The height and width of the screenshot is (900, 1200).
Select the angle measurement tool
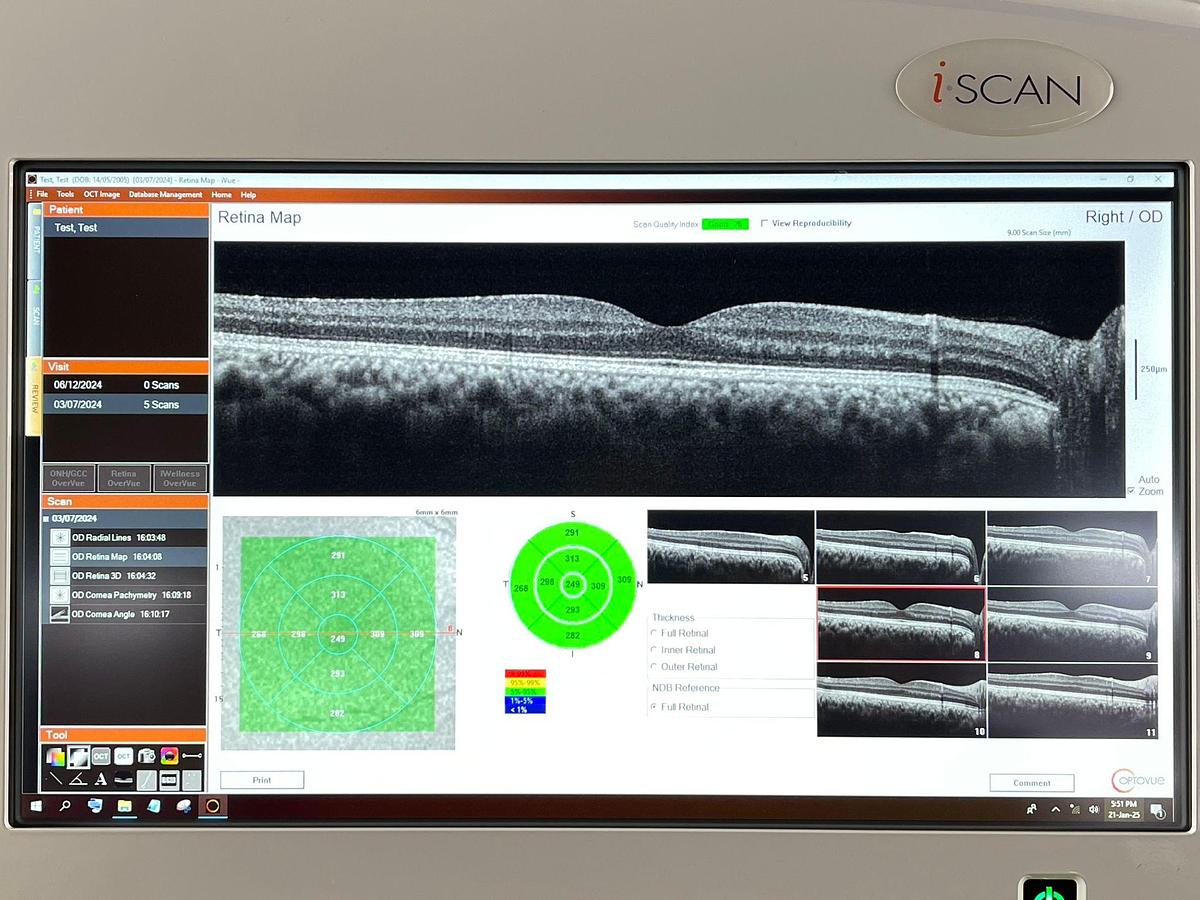tap(78, 780)
